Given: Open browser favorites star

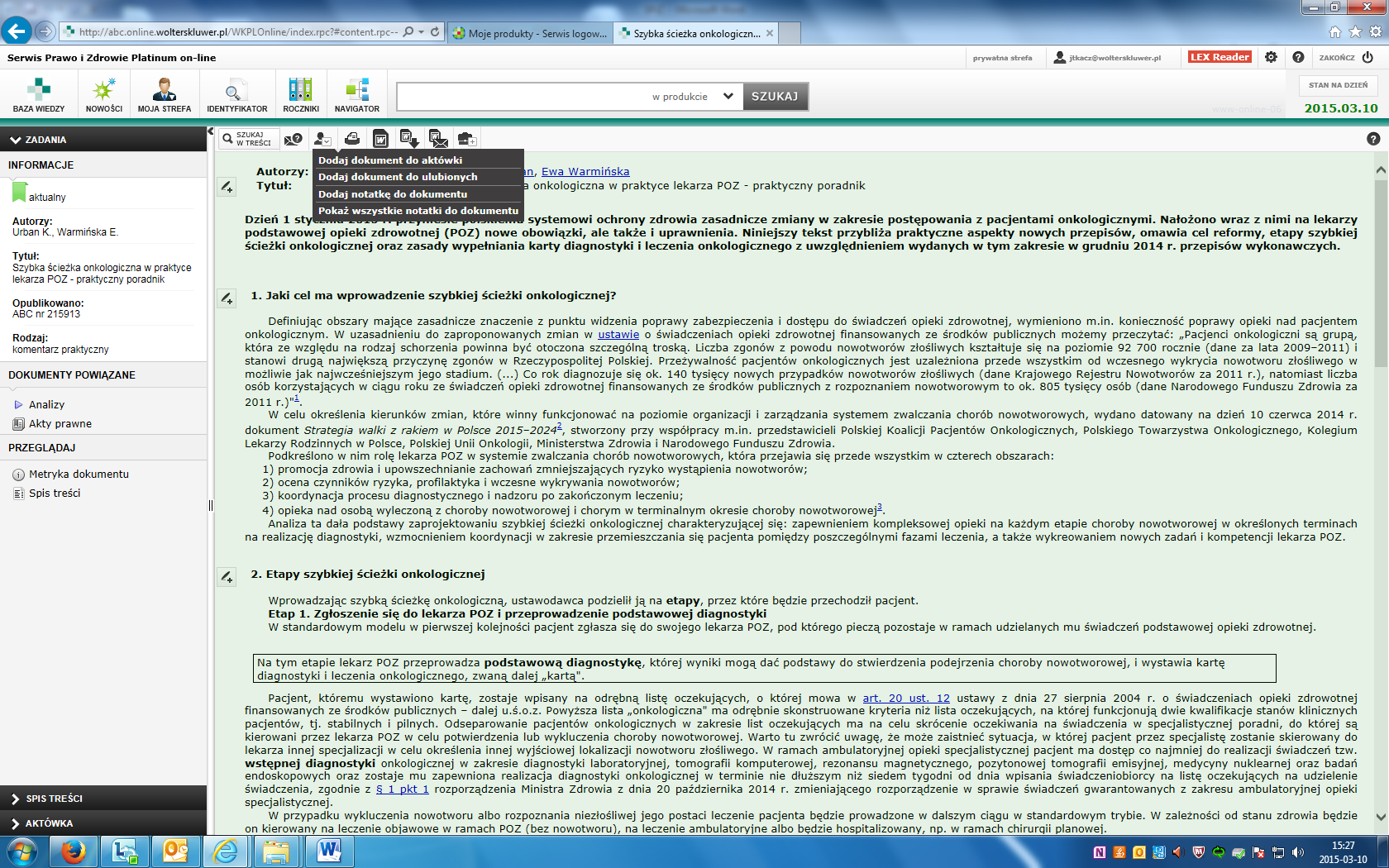Looking at the screenshot, I should [1355, 31].
